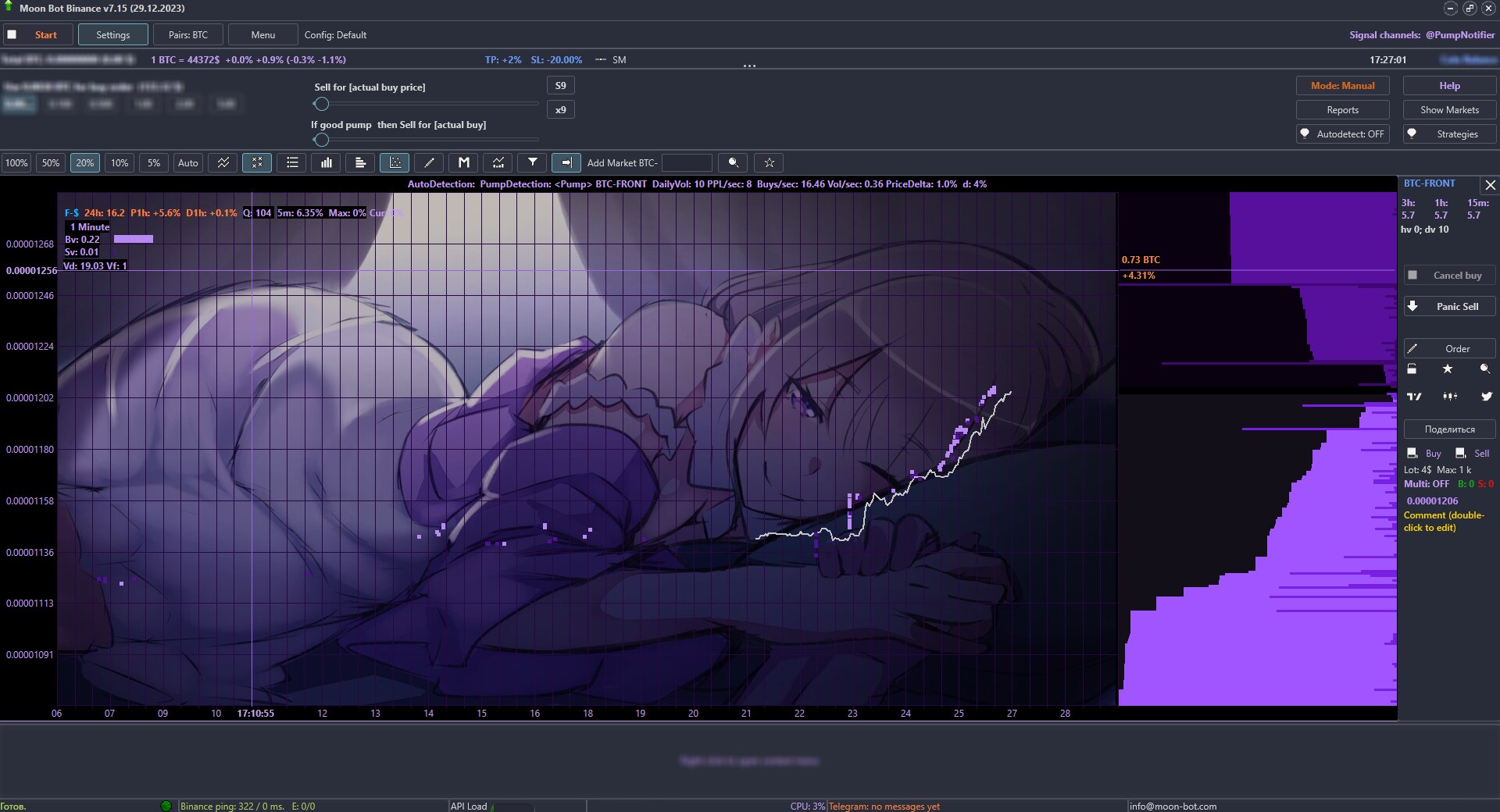The height and width of the screenshot is (812, 1500).
Task: Select 50% scale option
Action: pyautogui.click(x=51, y=162)
